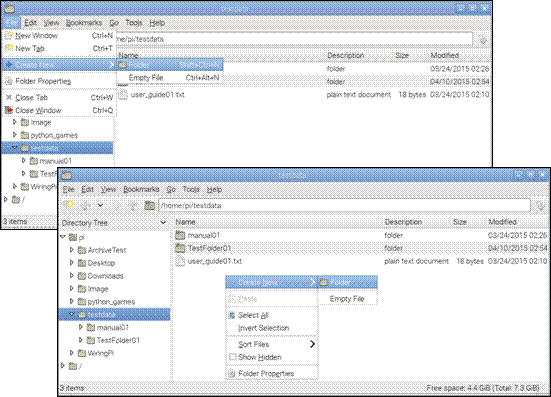Click the New Tab star icon in front window toolbar
Viewport: 551px width, 397px height.
[x=69, y=205]
